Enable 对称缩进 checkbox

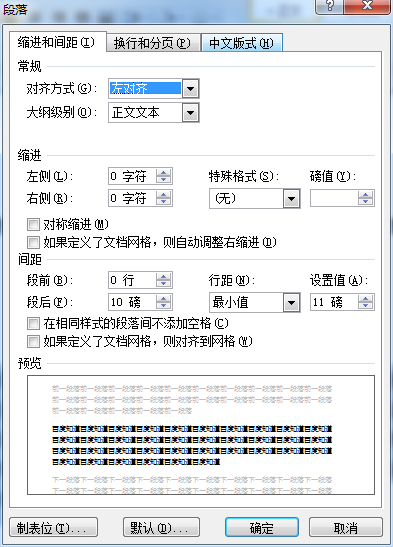33,224
